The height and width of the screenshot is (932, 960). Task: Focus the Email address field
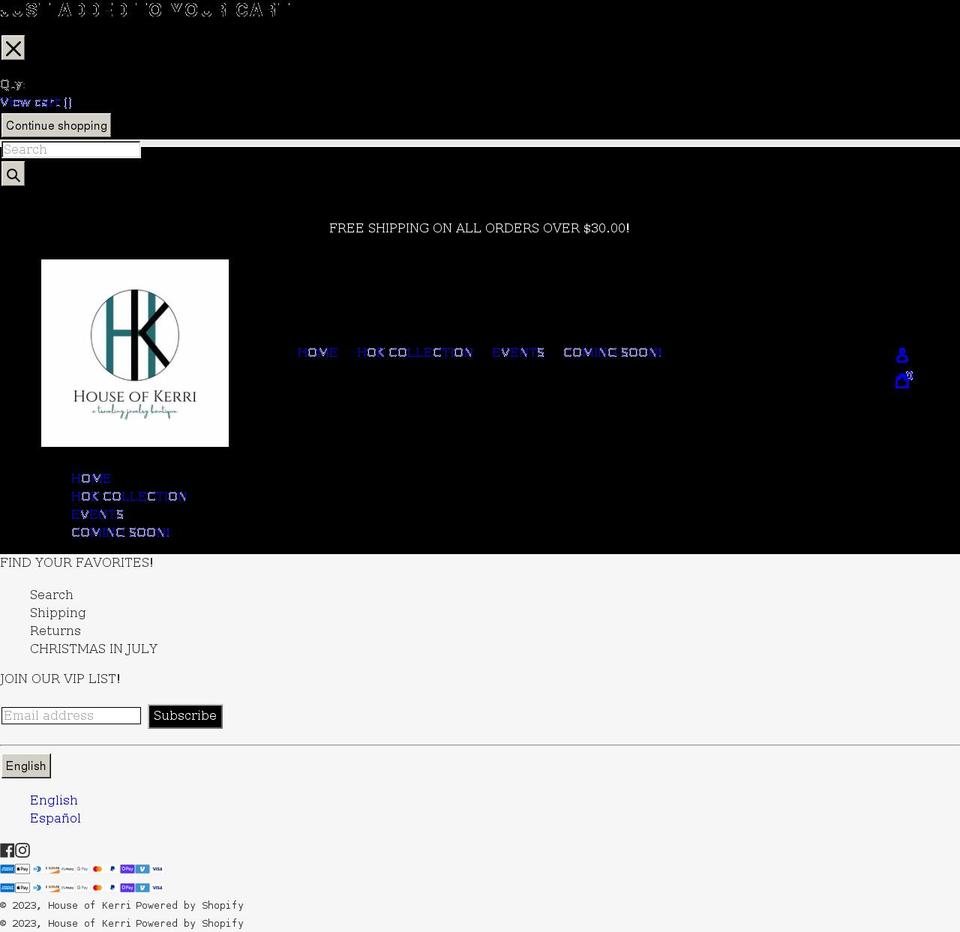click(71, 715)
